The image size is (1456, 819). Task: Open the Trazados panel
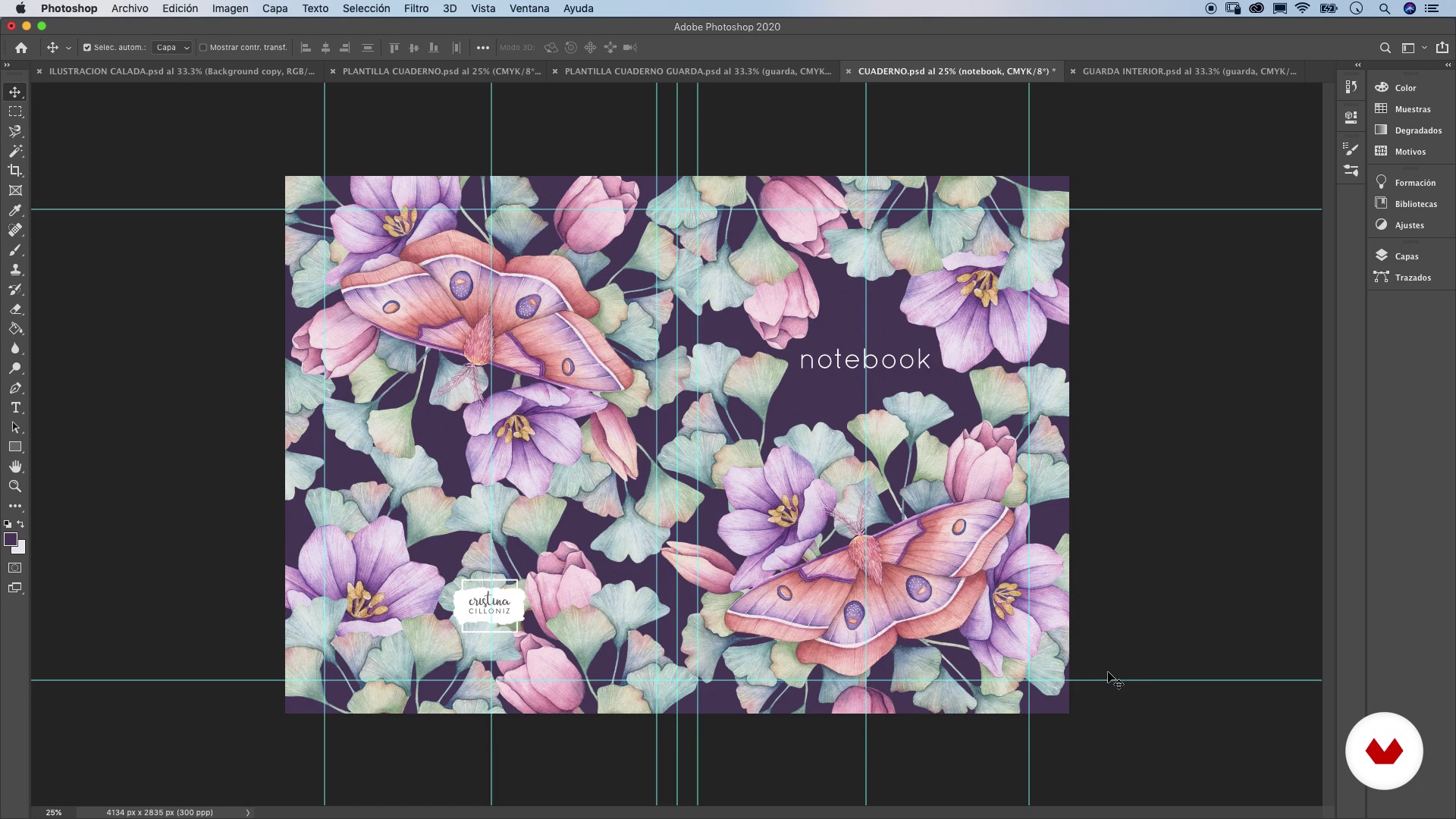[x=1413, y=278]
